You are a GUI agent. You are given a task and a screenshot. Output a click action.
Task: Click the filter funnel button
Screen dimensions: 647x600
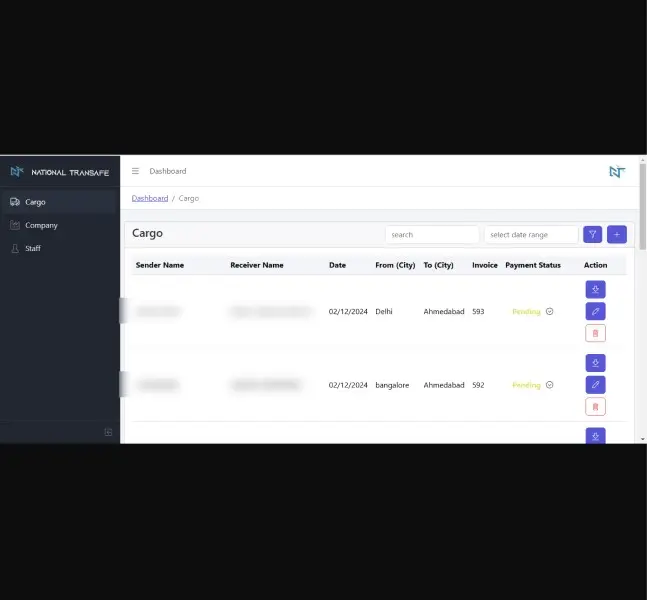pyautogui.click(x=592, y=234)
